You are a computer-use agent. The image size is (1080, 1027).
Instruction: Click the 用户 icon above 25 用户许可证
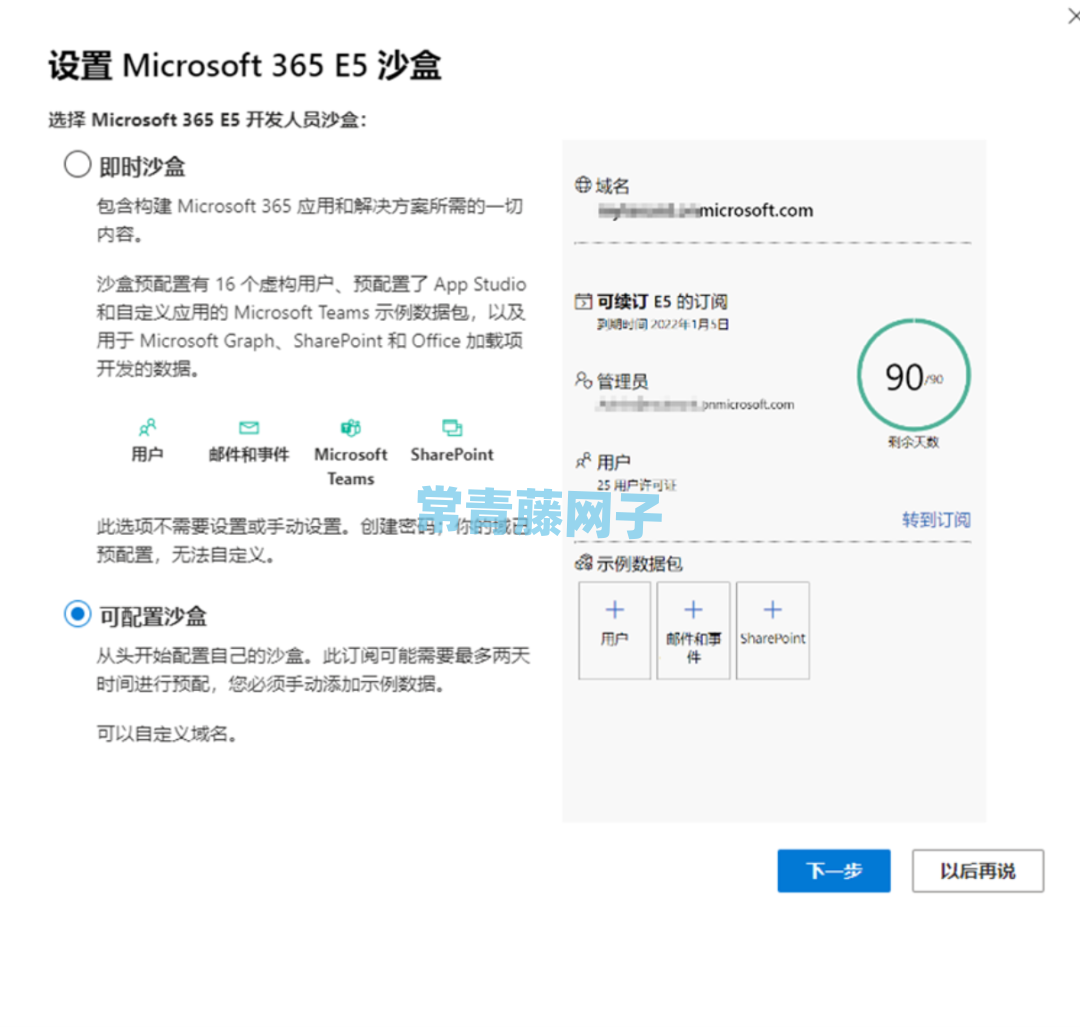(x=583, y=460)
